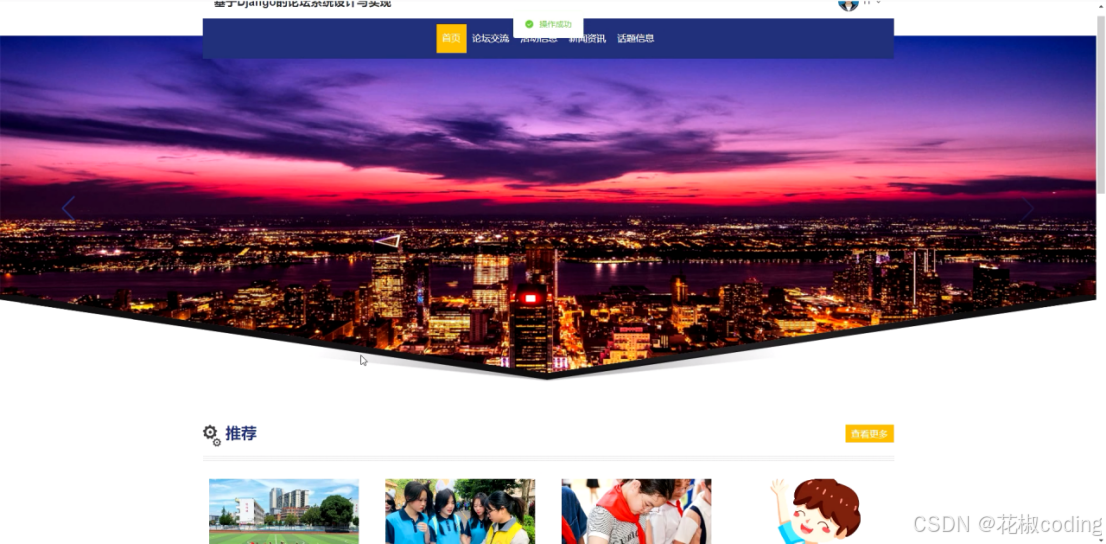
Task: Open the cartoon waving boy thumbnail
Action: coord(815,512)
